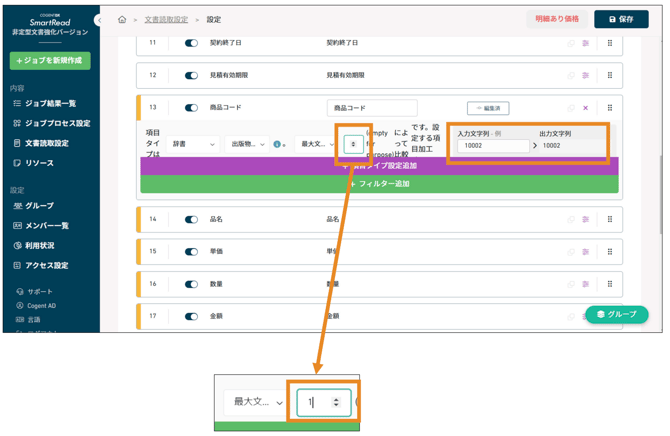Expand the 出版物 dropdown
The image size is (670, 436).
point(246,144)
